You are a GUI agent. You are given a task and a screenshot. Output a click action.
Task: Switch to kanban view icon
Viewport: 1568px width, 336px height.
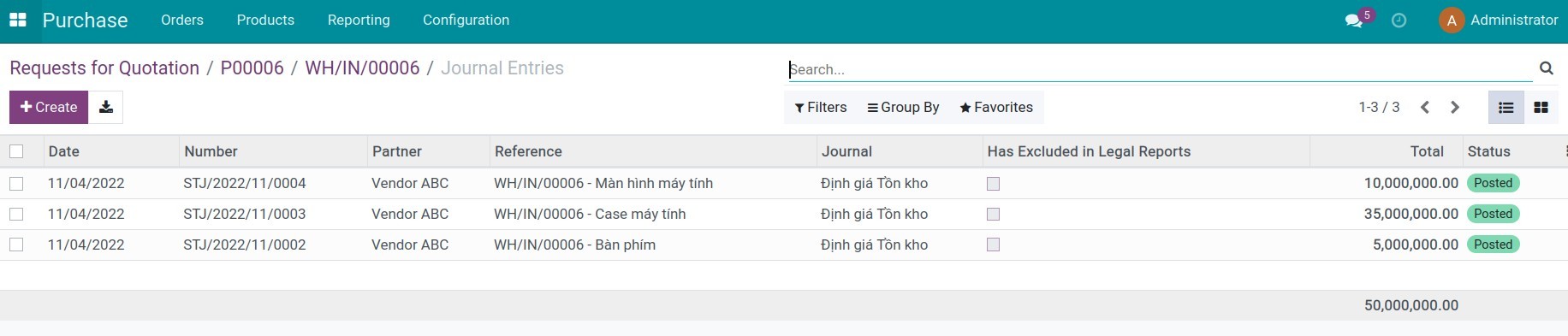coord(1541,107)
